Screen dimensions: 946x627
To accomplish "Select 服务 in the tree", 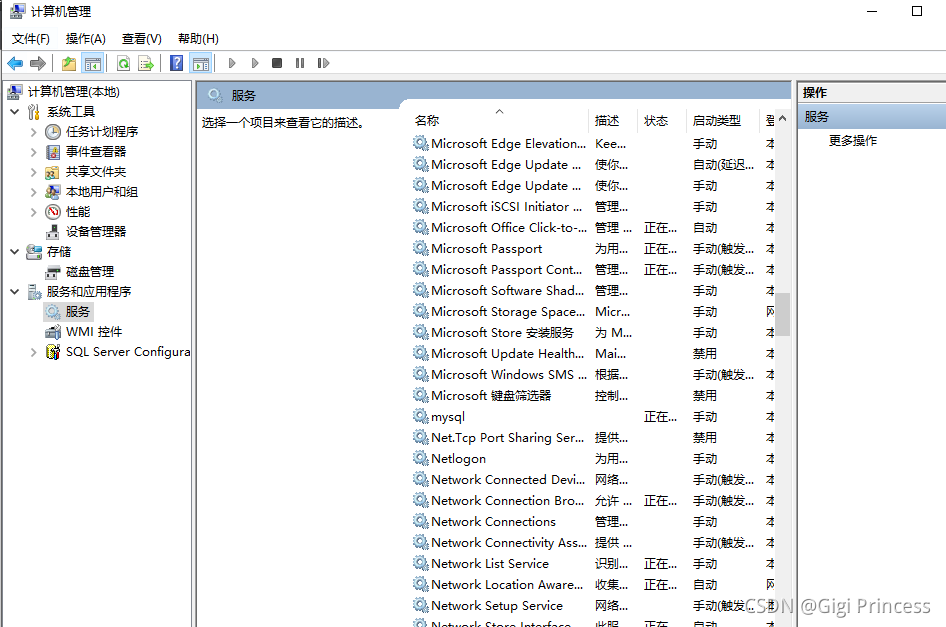I will [x=68, y=311].
